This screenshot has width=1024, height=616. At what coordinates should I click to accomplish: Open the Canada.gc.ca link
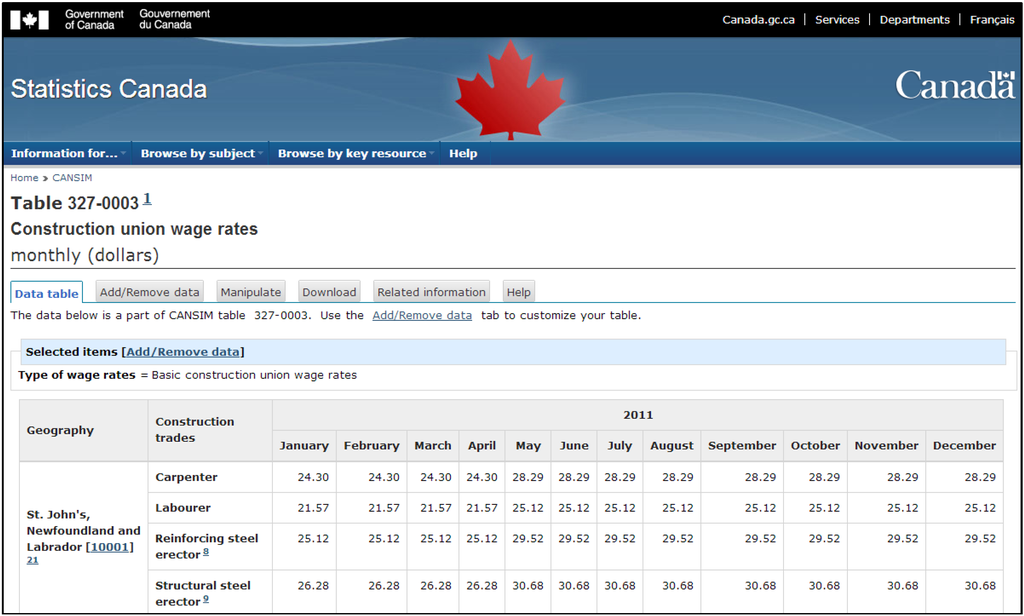click(758, 20)
